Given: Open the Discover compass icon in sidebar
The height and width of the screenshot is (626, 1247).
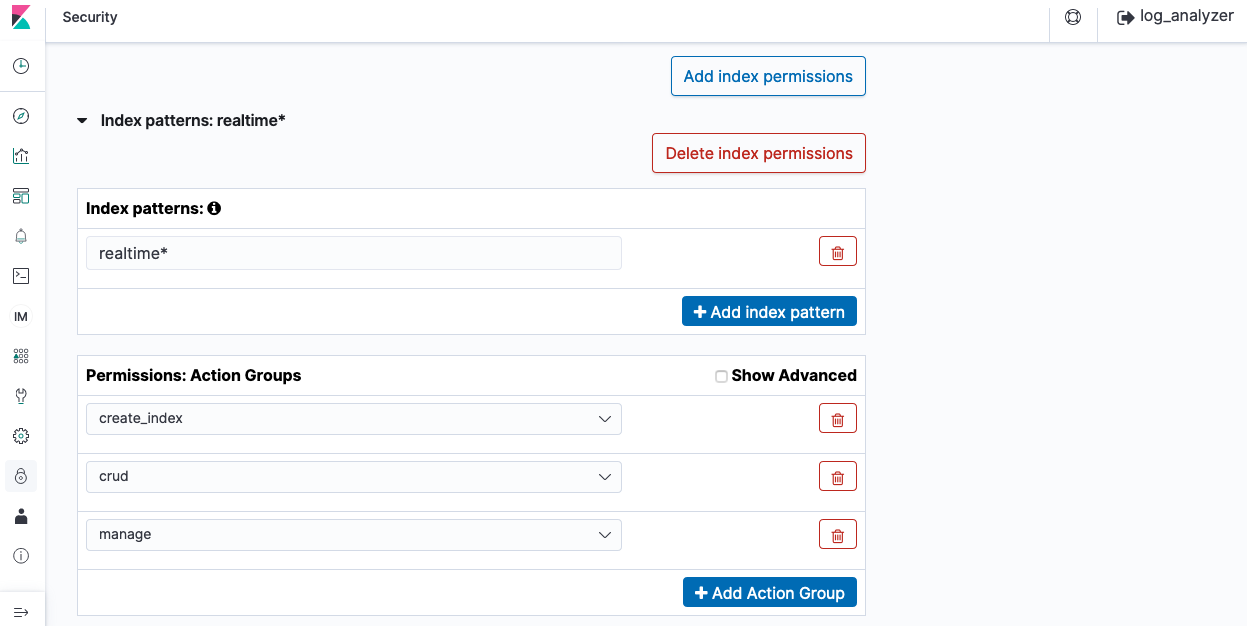Looking at the screenshot, I should pos(21,116).
